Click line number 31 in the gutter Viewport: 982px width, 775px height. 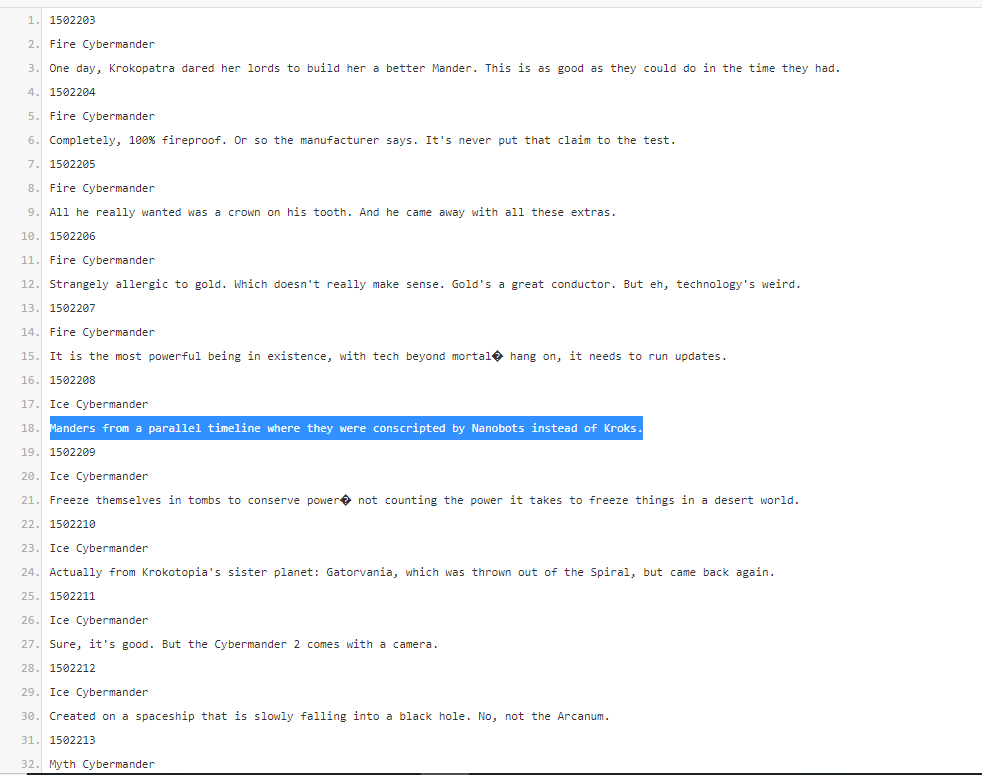[x=30, y=740]
